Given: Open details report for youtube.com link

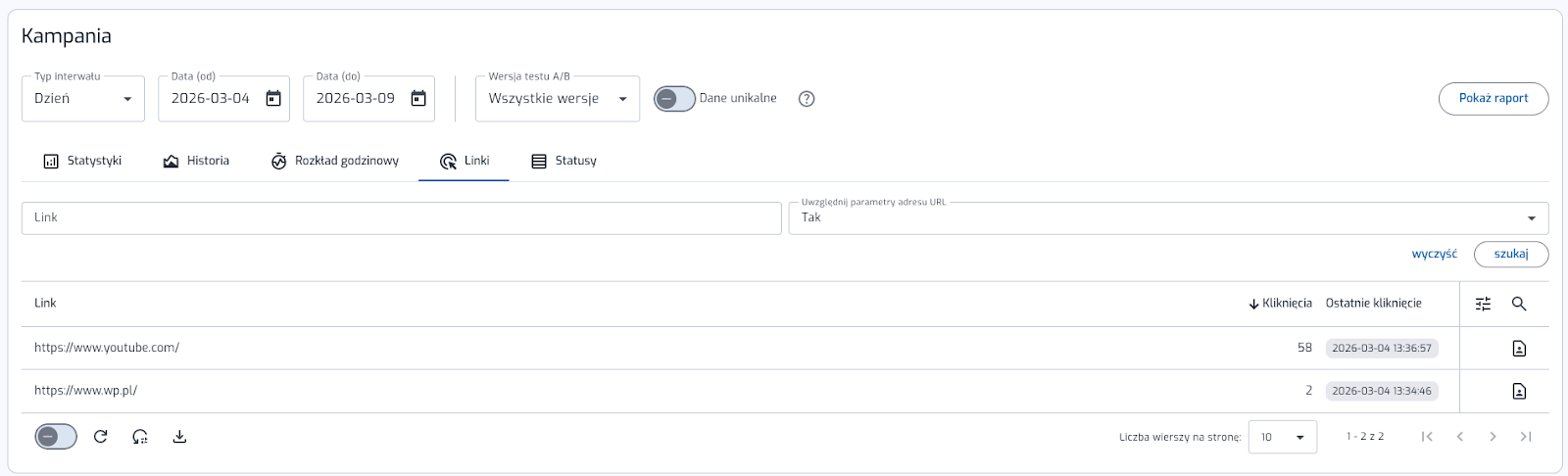Looking at the screenshot, I should point(1519,349).
